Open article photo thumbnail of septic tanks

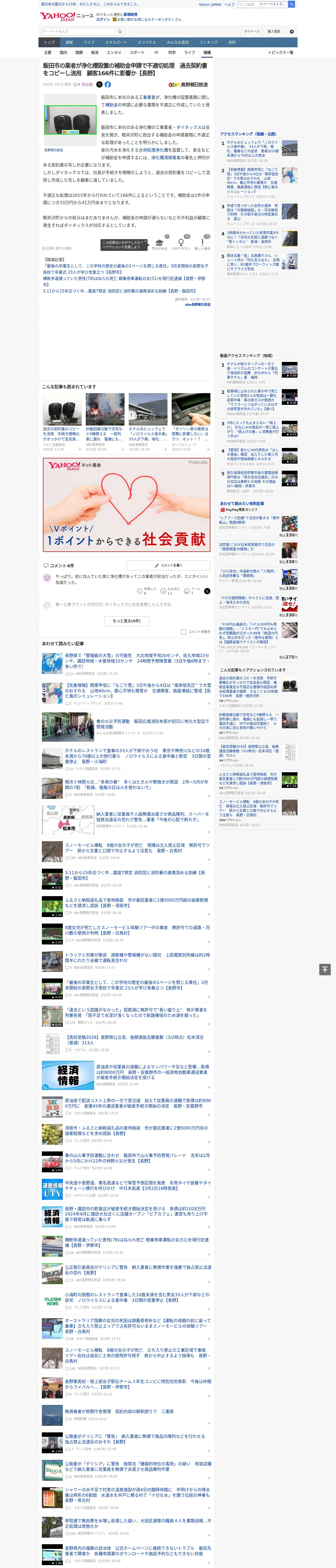70,119
